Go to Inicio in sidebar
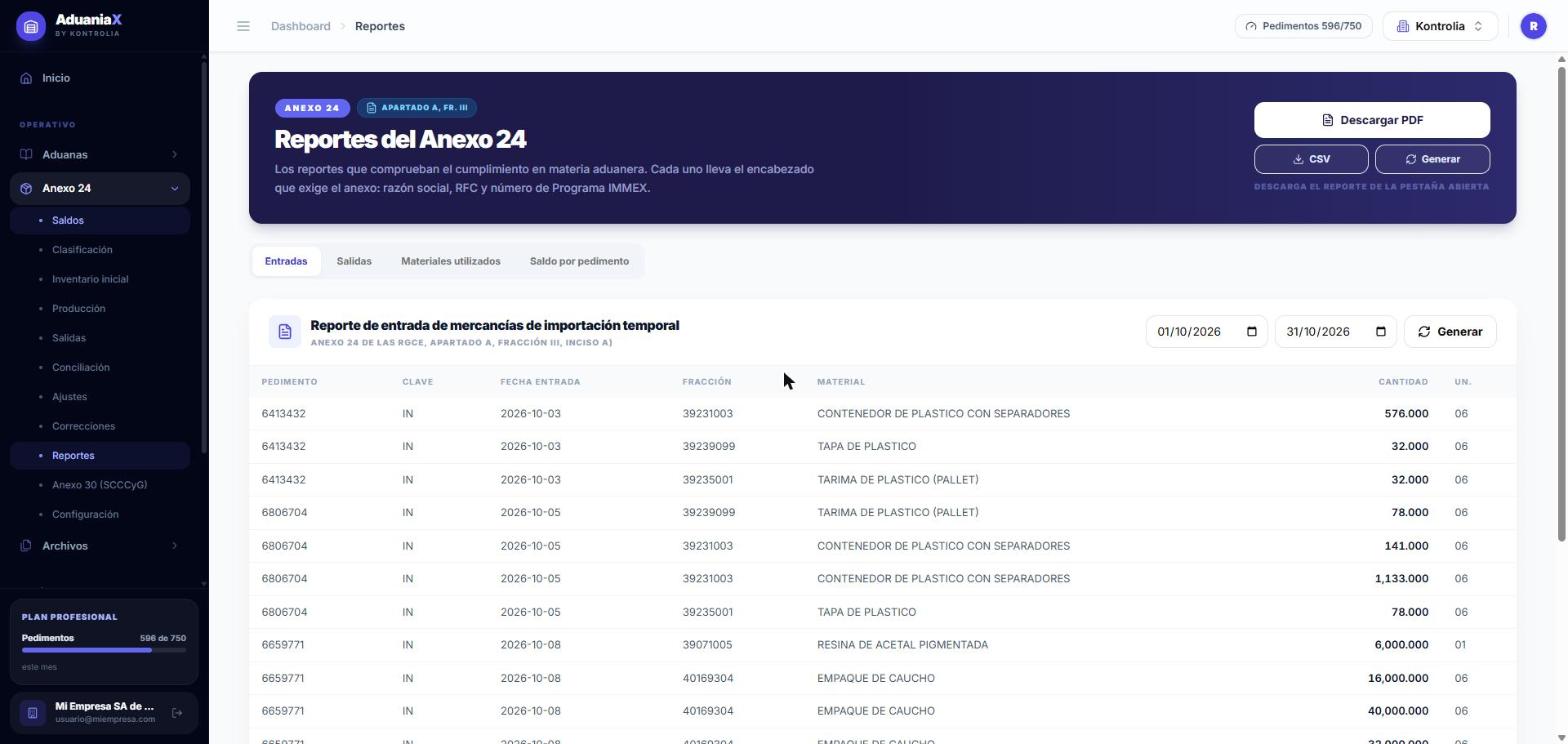Viewport: 1568px width, 744px height. (x=100, y=78)
